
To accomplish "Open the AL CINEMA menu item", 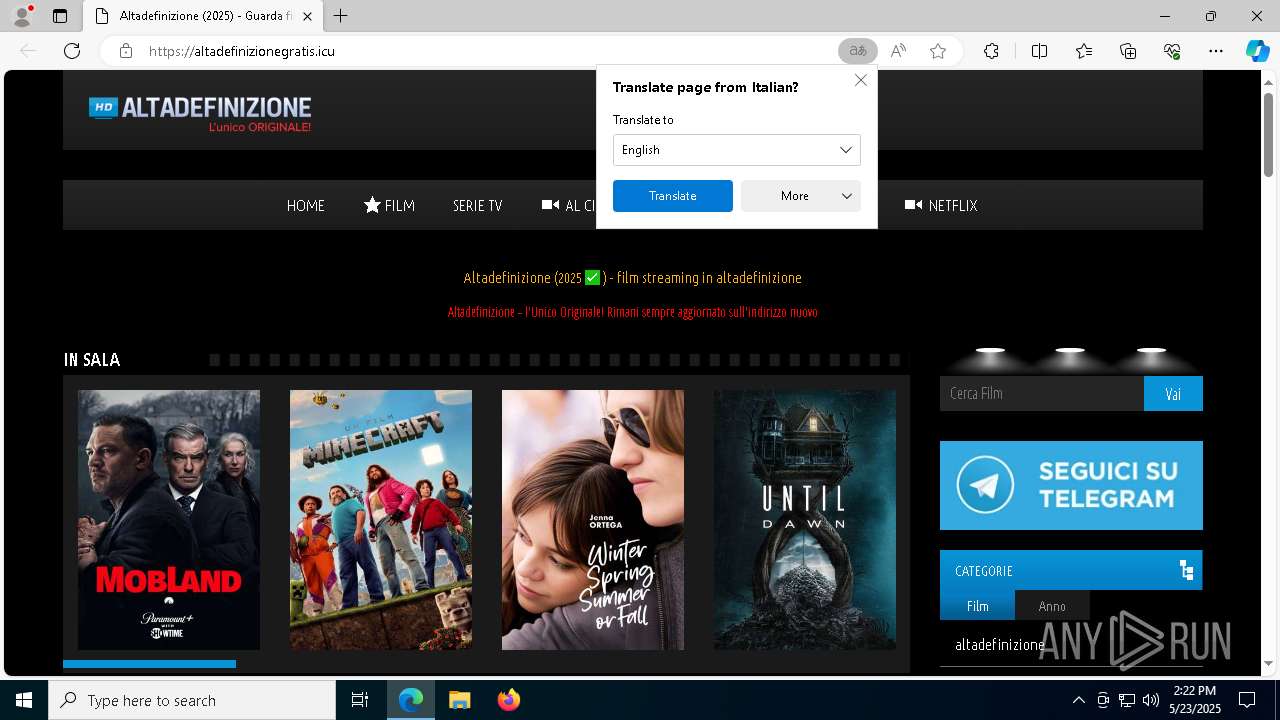I will tap(569, 205).
